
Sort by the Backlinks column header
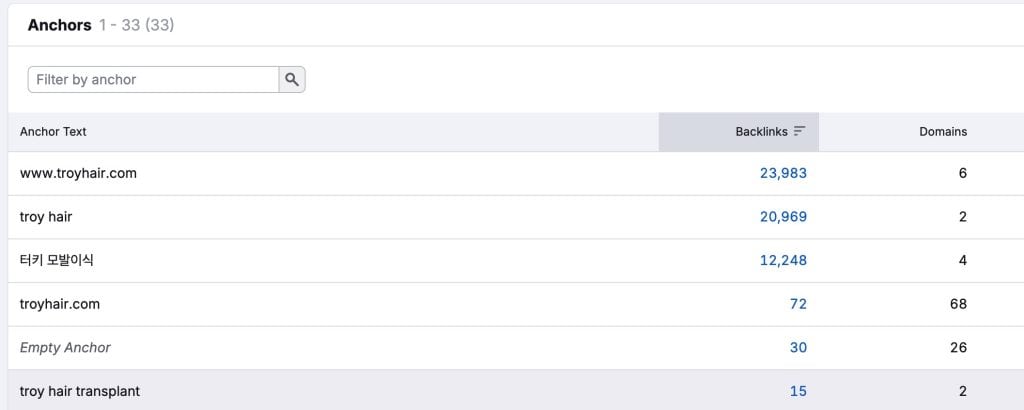click(x=761, y=131)
